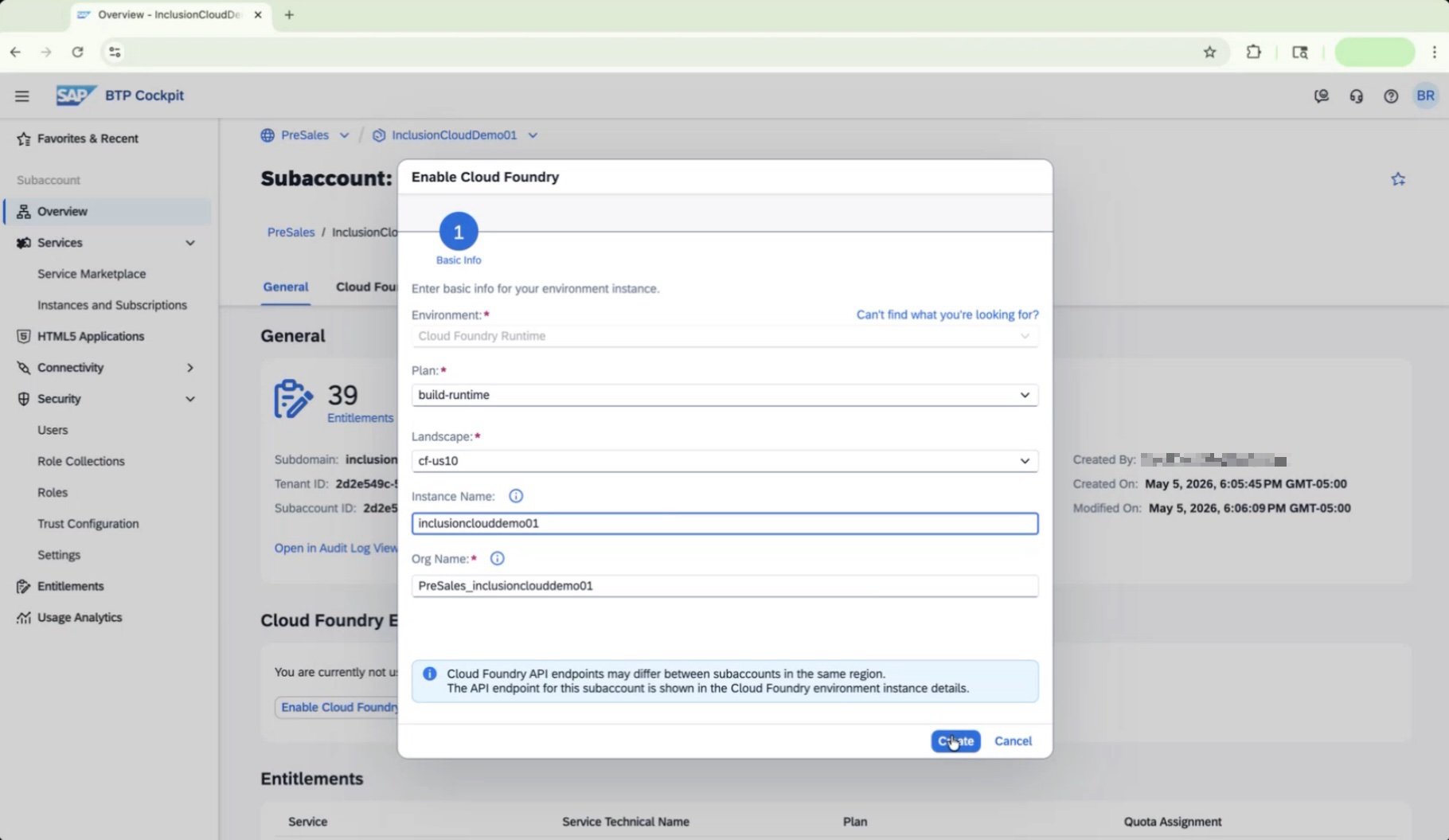Open Favorites & Recent in sidebar
Screen dimensions: 1449x840
pyautogui.click(x=88, y=139)
